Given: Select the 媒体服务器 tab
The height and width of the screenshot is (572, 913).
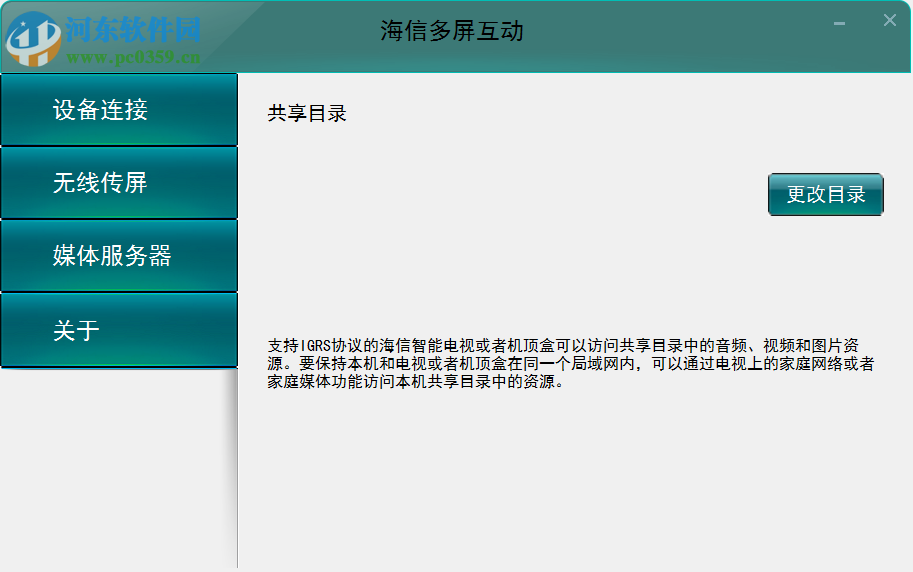Looking at the screenshot, I should 119,256.
